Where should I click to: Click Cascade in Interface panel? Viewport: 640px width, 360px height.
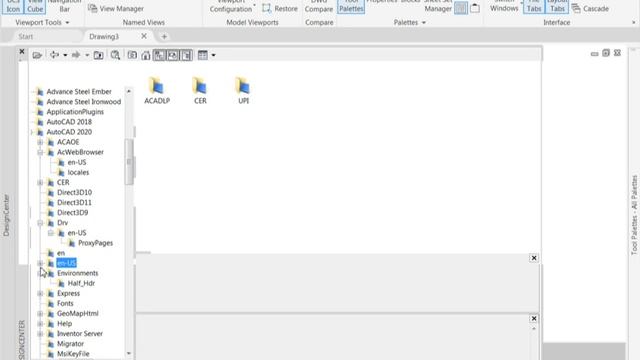pyautogui.click(x=590, y=9)
